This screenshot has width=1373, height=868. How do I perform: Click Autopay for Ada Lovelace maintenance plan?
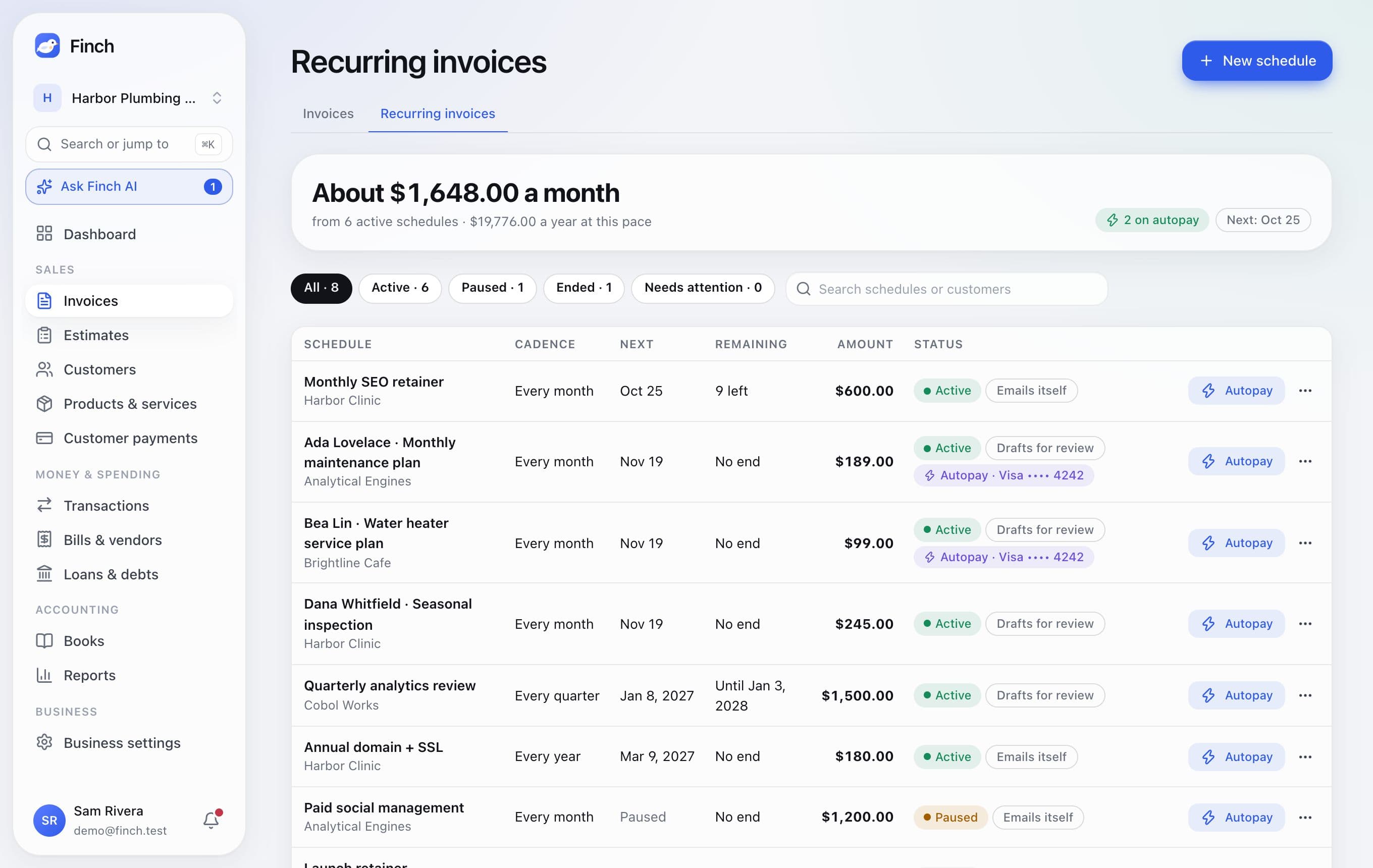point(1236,461)
